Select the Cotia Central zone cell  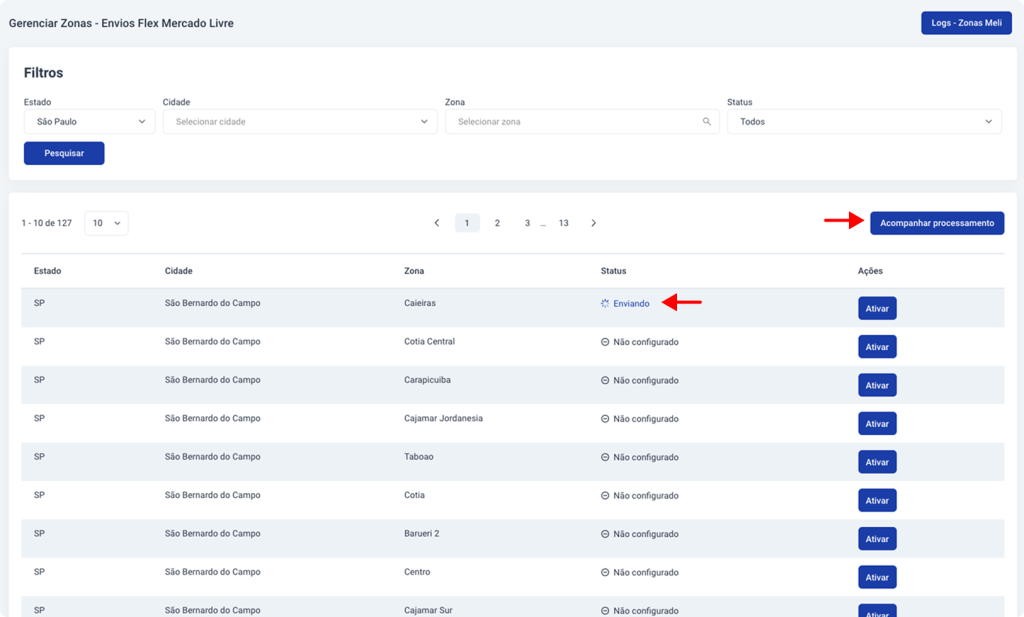point(429,341)
